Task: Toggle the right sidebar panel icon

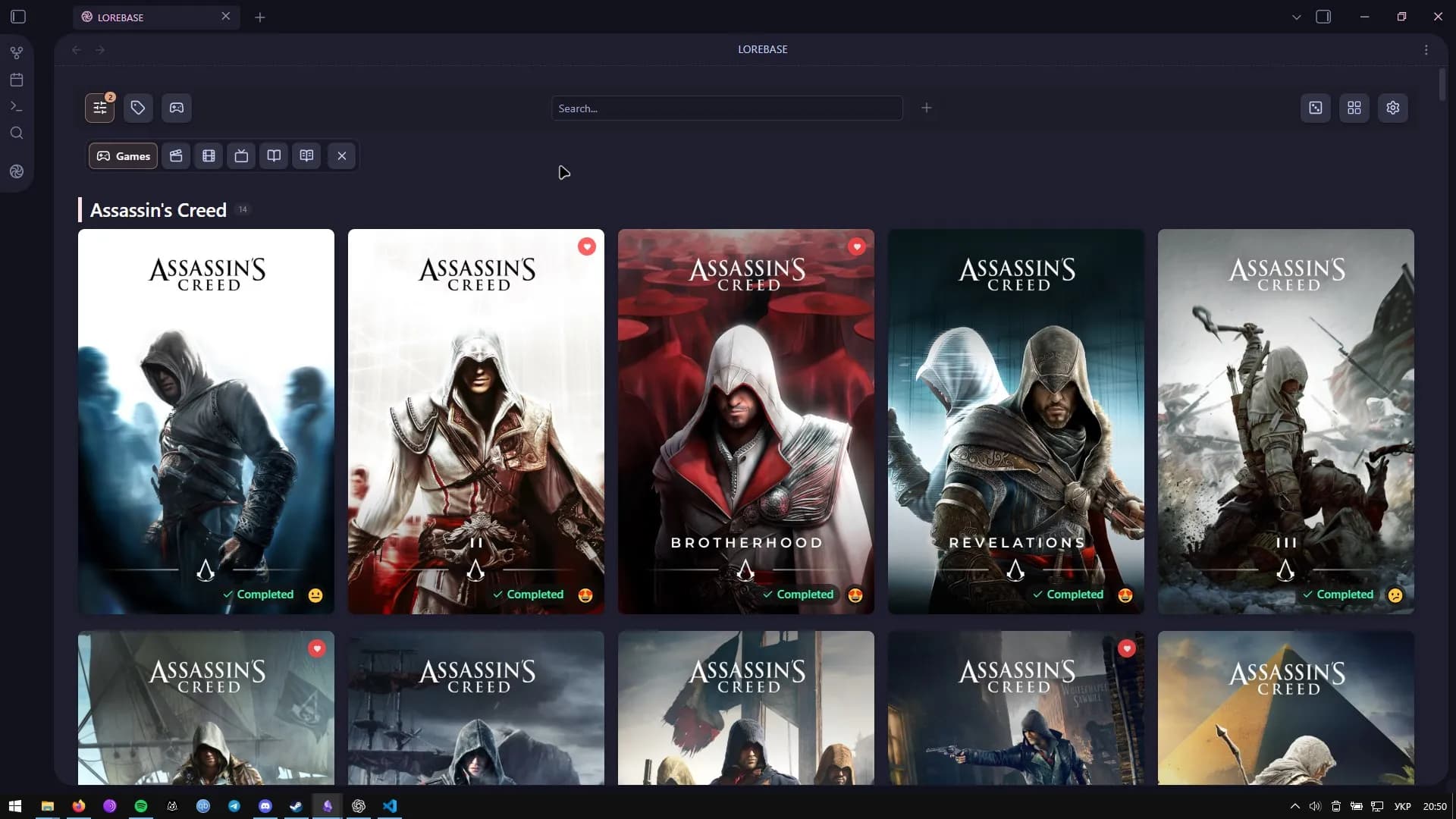Action: [x=1323, y=17]
